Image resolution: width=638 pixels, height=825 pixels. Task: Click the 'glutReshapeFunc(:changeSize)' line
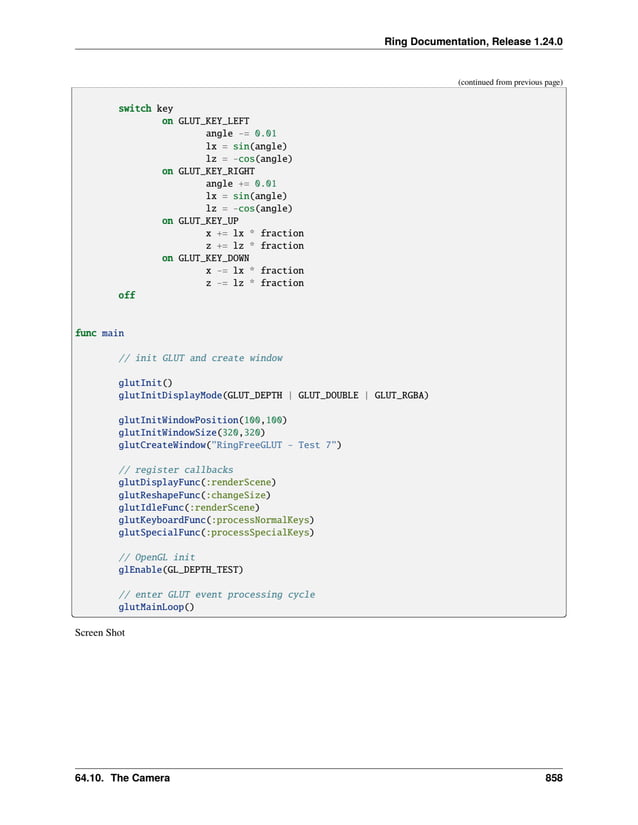pyautogui.click(x=195, y=495)
